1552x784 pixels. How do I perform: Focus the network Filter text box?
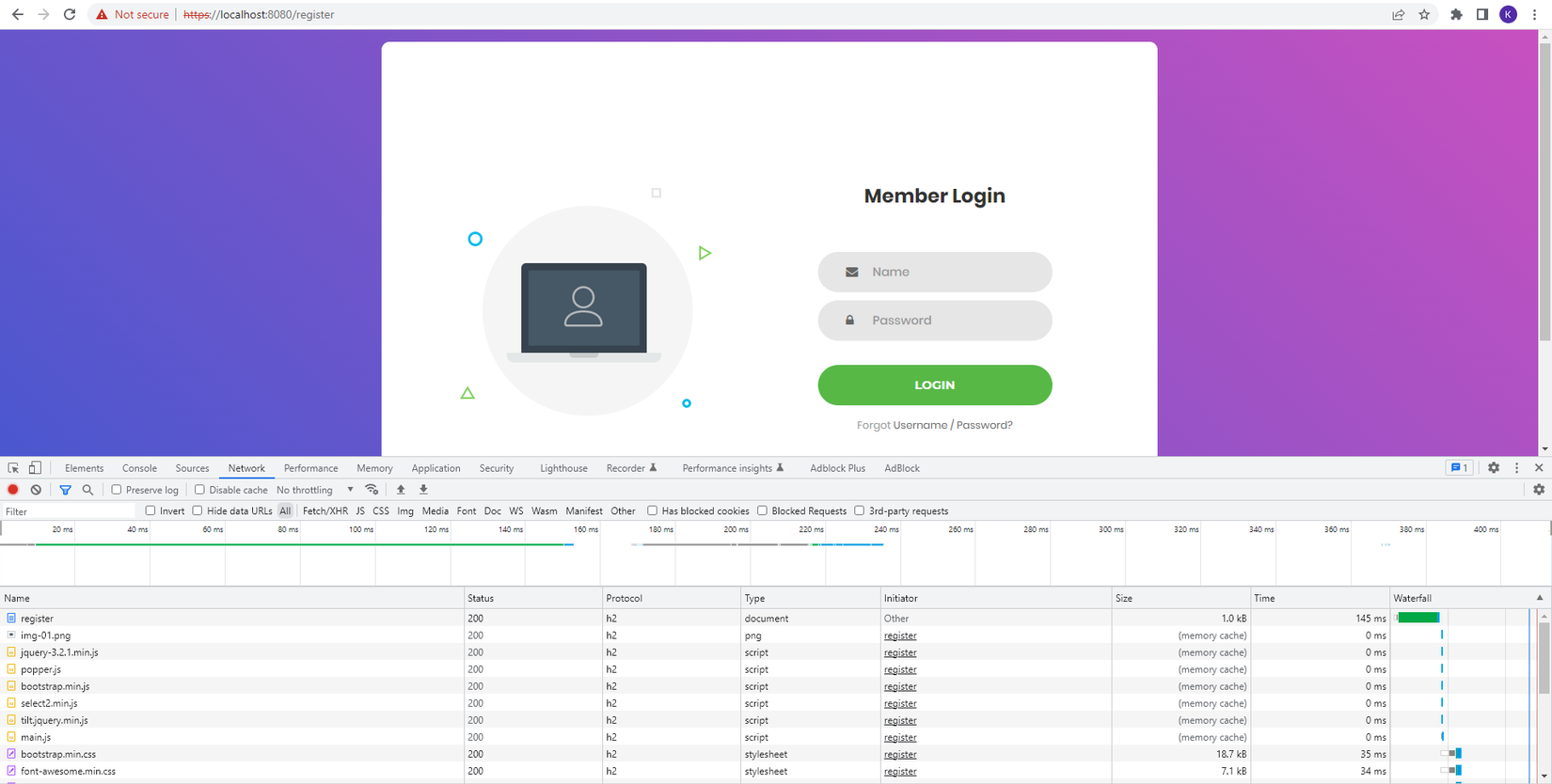point(69,511)
